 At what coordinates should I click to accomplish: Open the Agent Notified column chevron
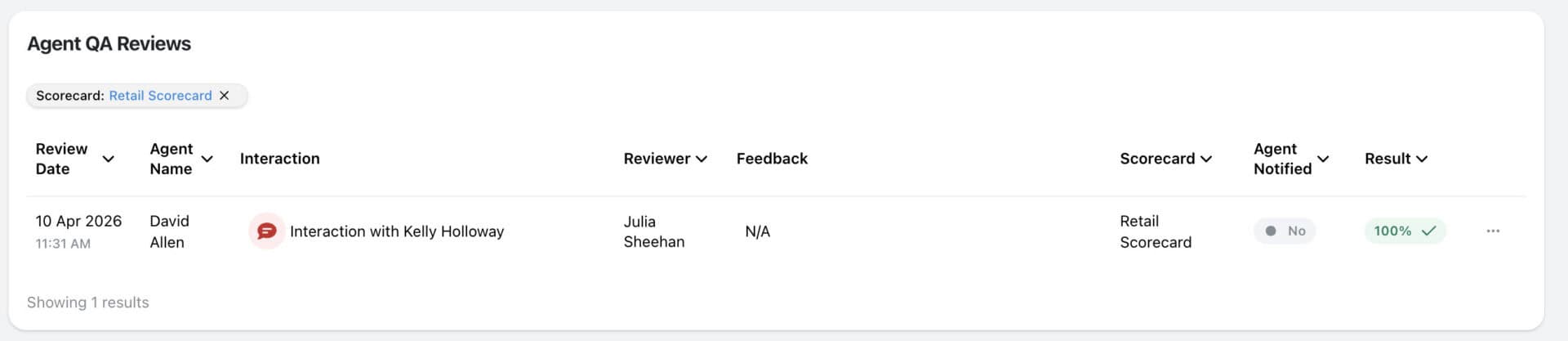click(x=1323, y=159)
